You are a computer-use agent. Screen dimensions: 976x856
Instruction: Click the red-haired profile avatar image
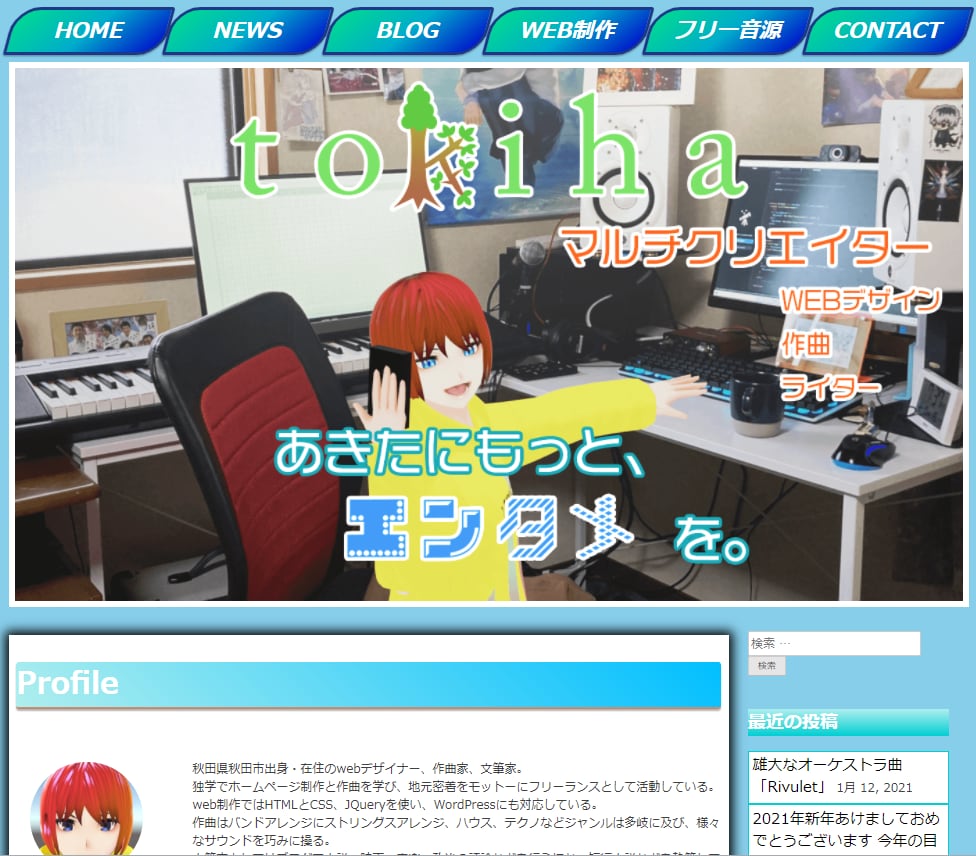point(86,809)
